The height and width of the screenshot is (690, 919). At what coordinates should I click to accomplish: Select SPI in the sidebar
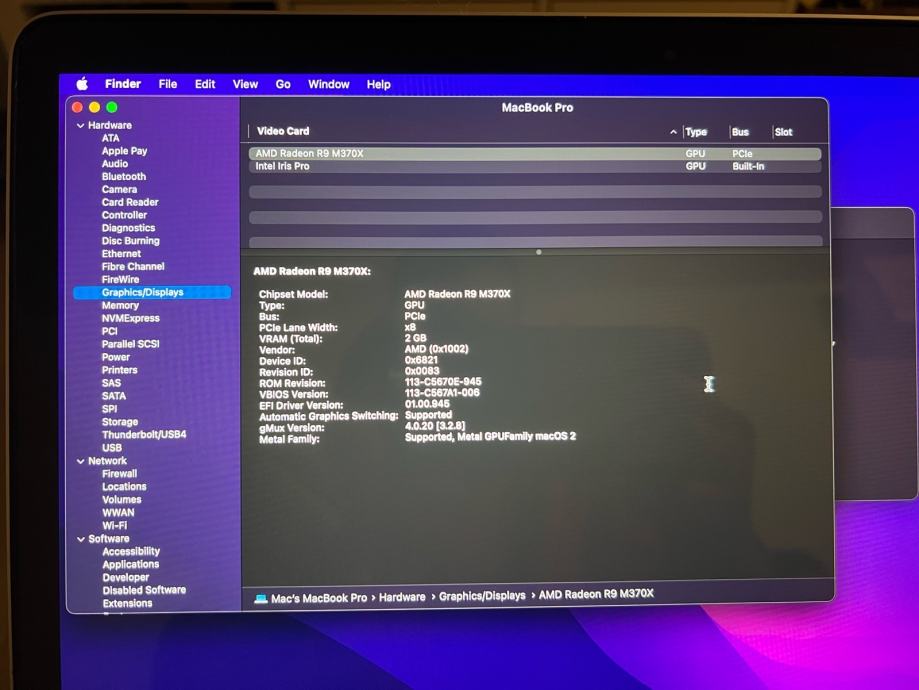point(109,409)
